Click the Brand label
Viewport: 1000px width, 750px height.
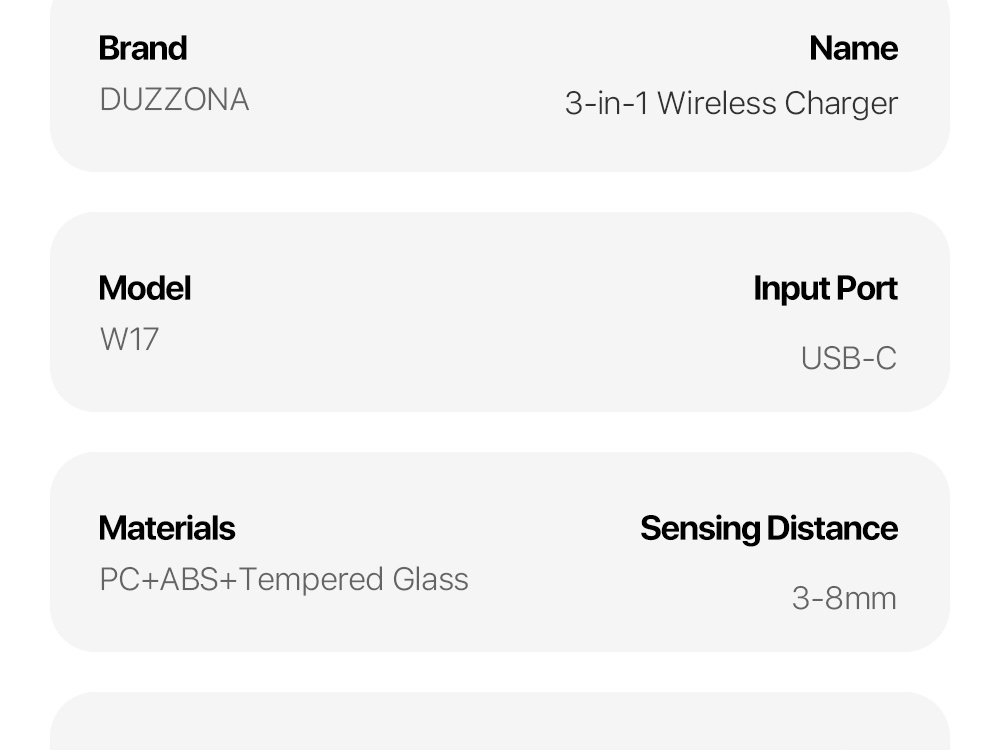point(143,48)
